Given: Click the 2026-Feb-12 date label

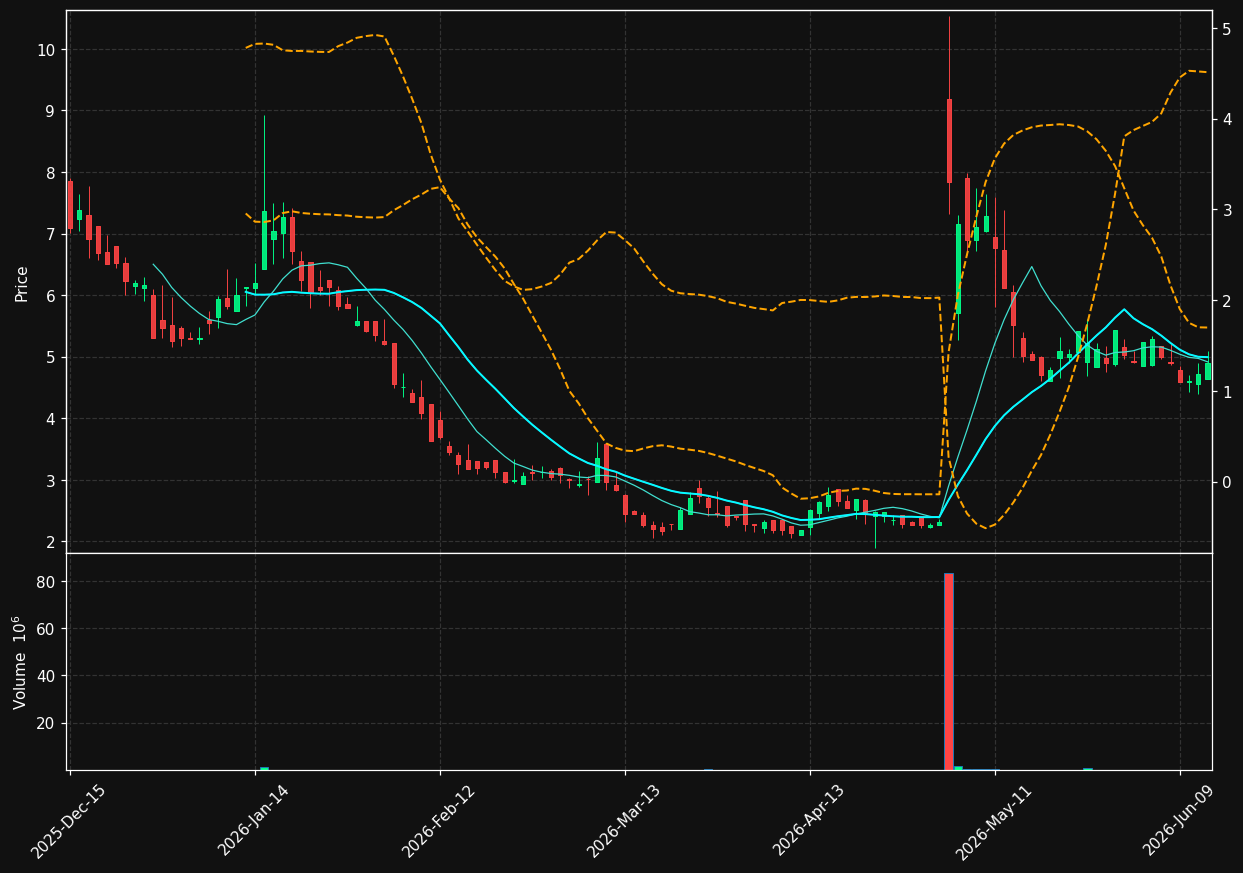Looking at the screenshot, I should pyautogui.click(x=439, y=822).
